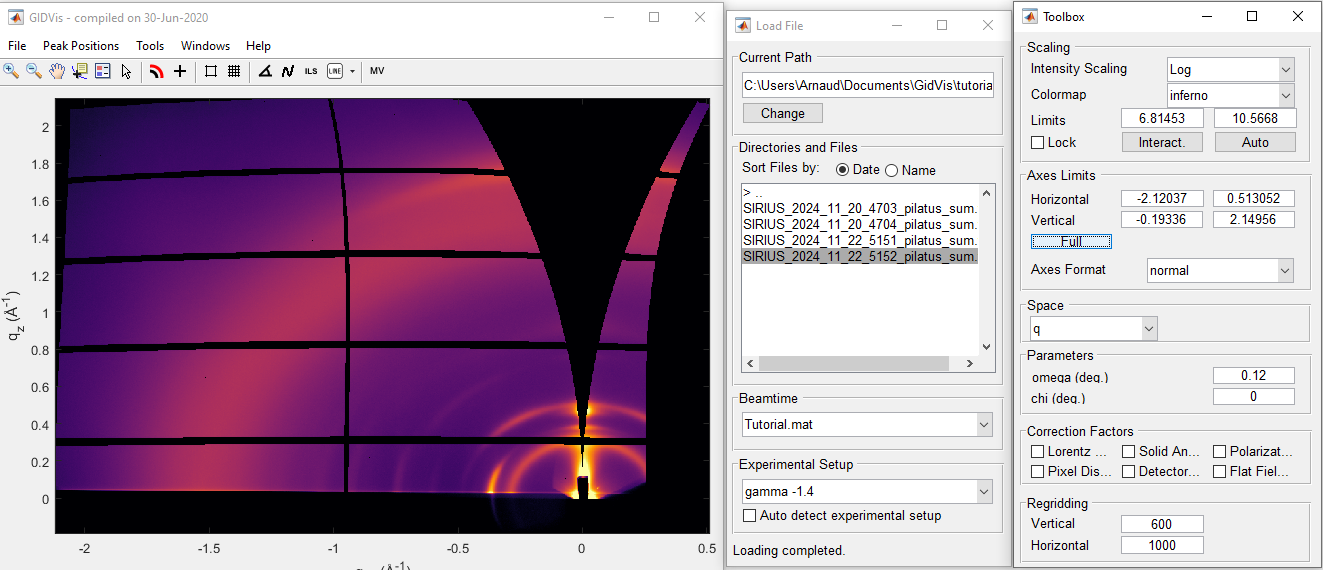Enable the Pixel Distance correction checkbox
The image size is (1323, 570).
coord(1038,471)
